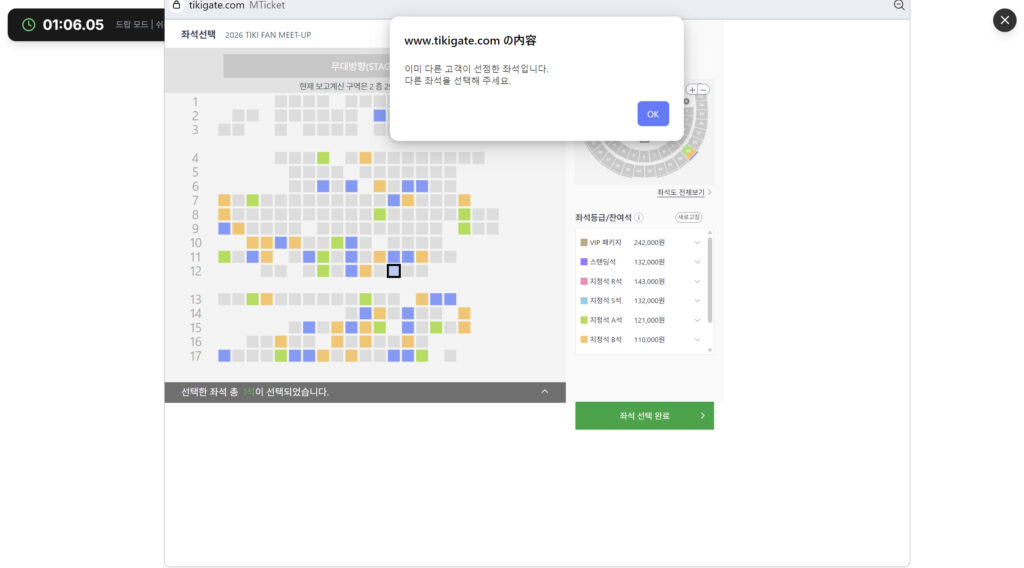Zoom in the seat map with plus

click(x=691, y=90)
